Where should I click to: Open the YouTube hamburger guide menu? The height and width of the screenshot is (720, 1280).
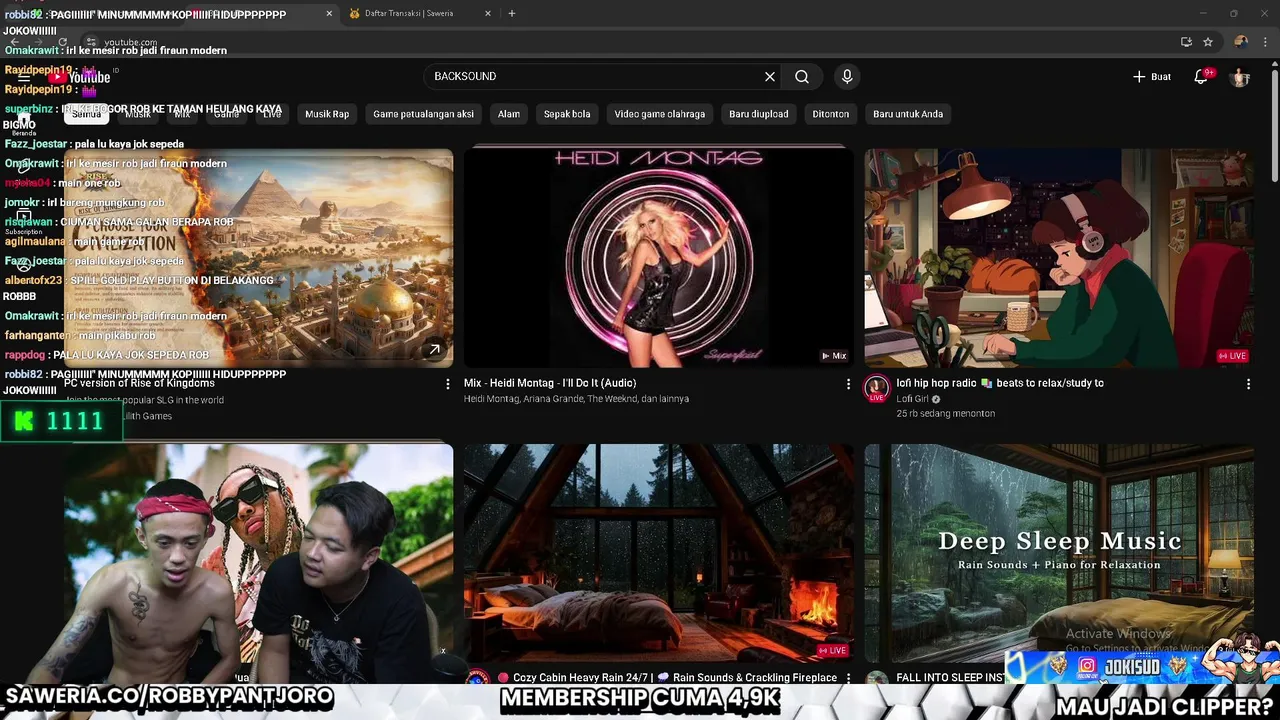(x=24, y=77)
